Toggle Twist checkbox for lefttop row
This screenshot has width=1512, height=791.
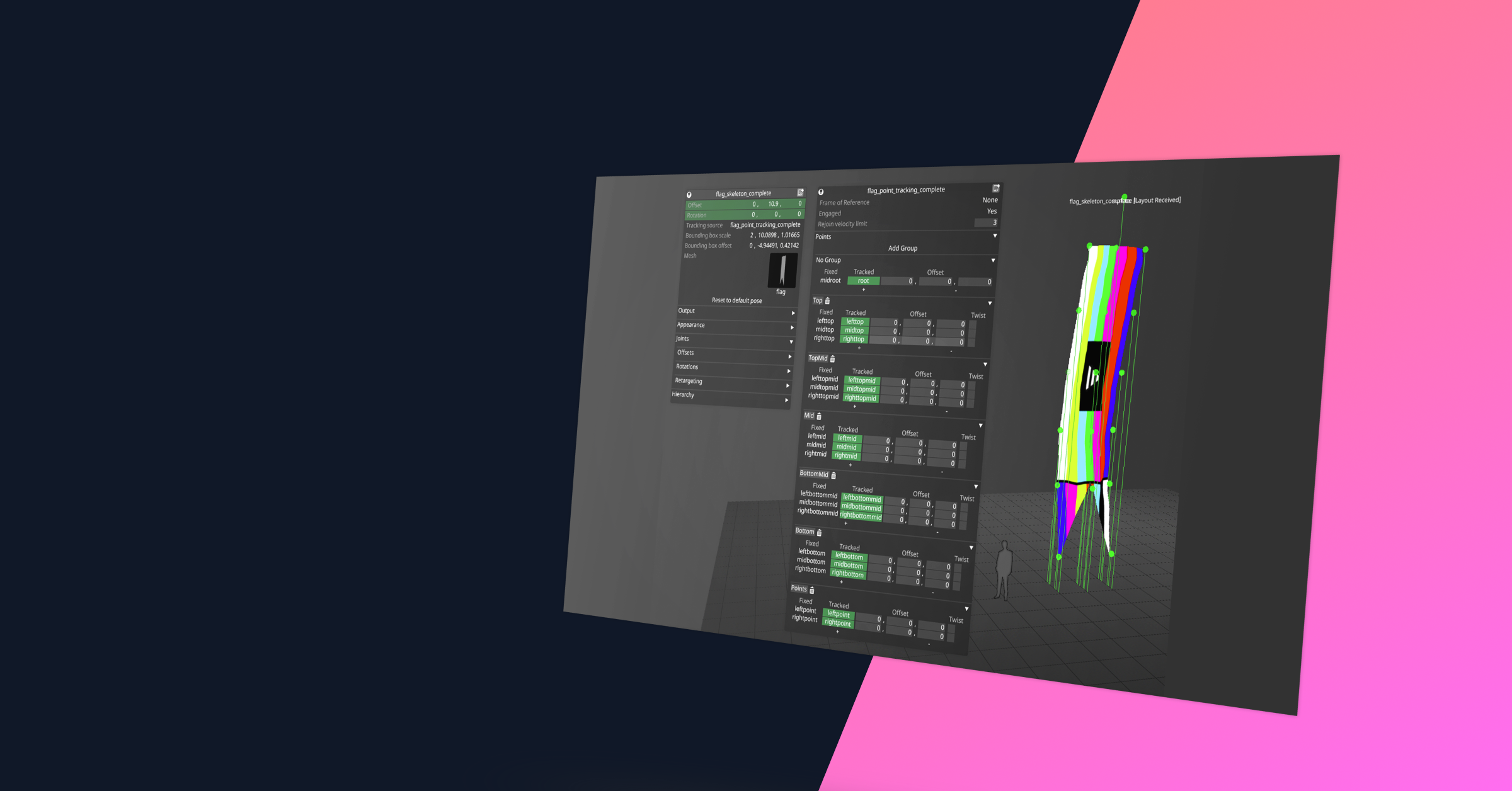(972, 325)
